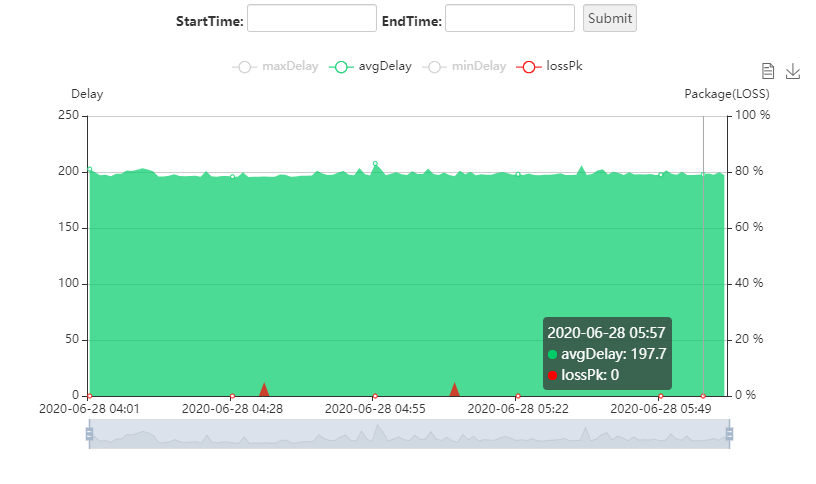The height and width of the screenshot is (484, 816).
Task: Click the 20 % loss axis value
Action: 749,339
